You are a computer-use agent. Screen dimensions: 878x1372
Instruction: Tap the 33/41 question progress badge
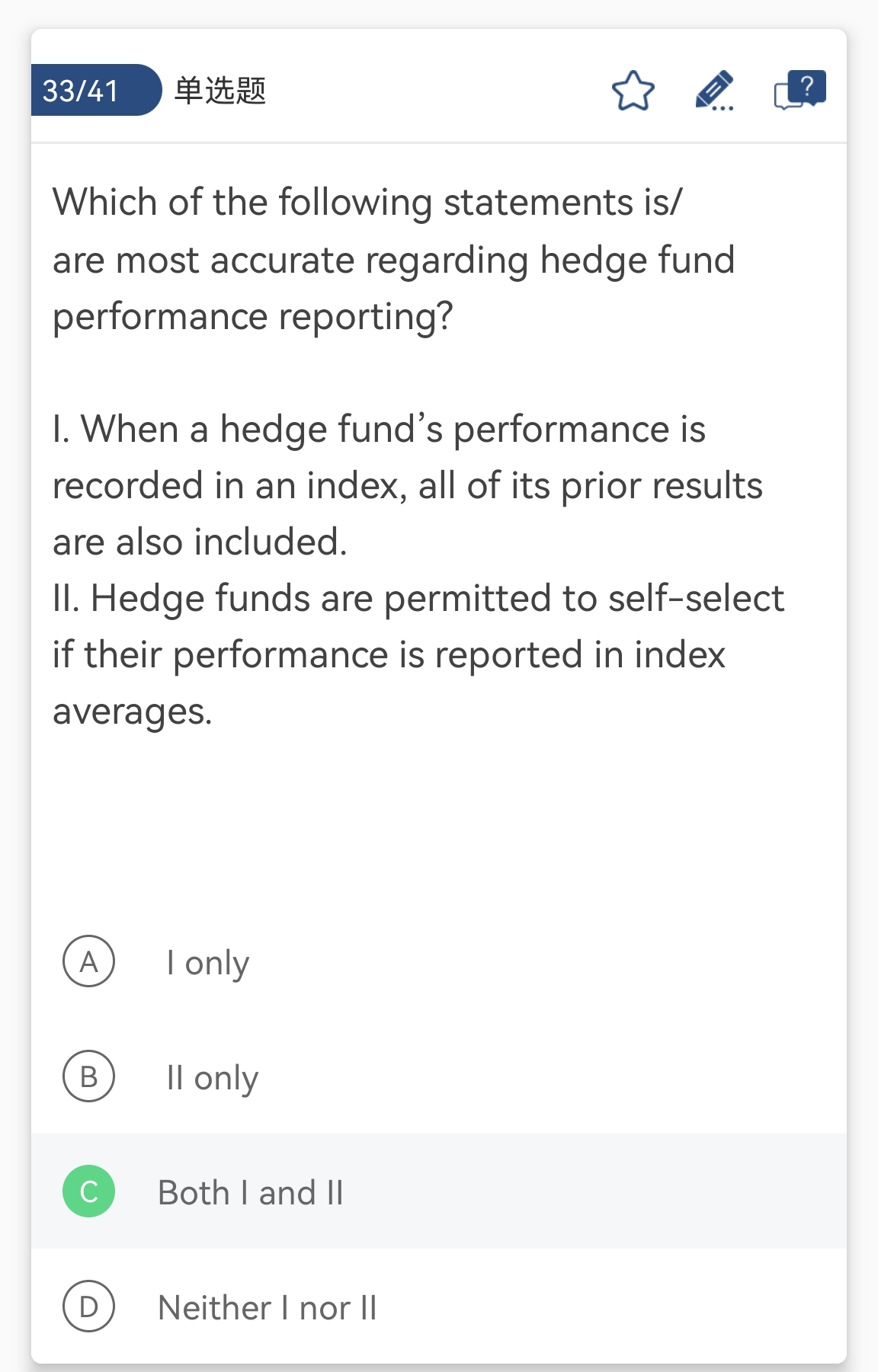click(x=82, y=91)
